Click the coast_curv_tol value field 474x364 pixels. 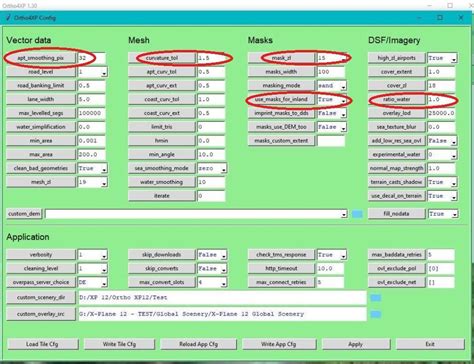pos(211,99)
